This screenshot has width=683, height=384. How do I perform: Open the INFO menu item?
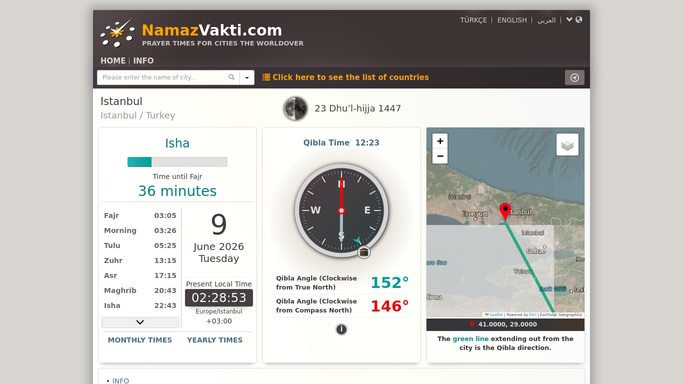tap(143, 61)
